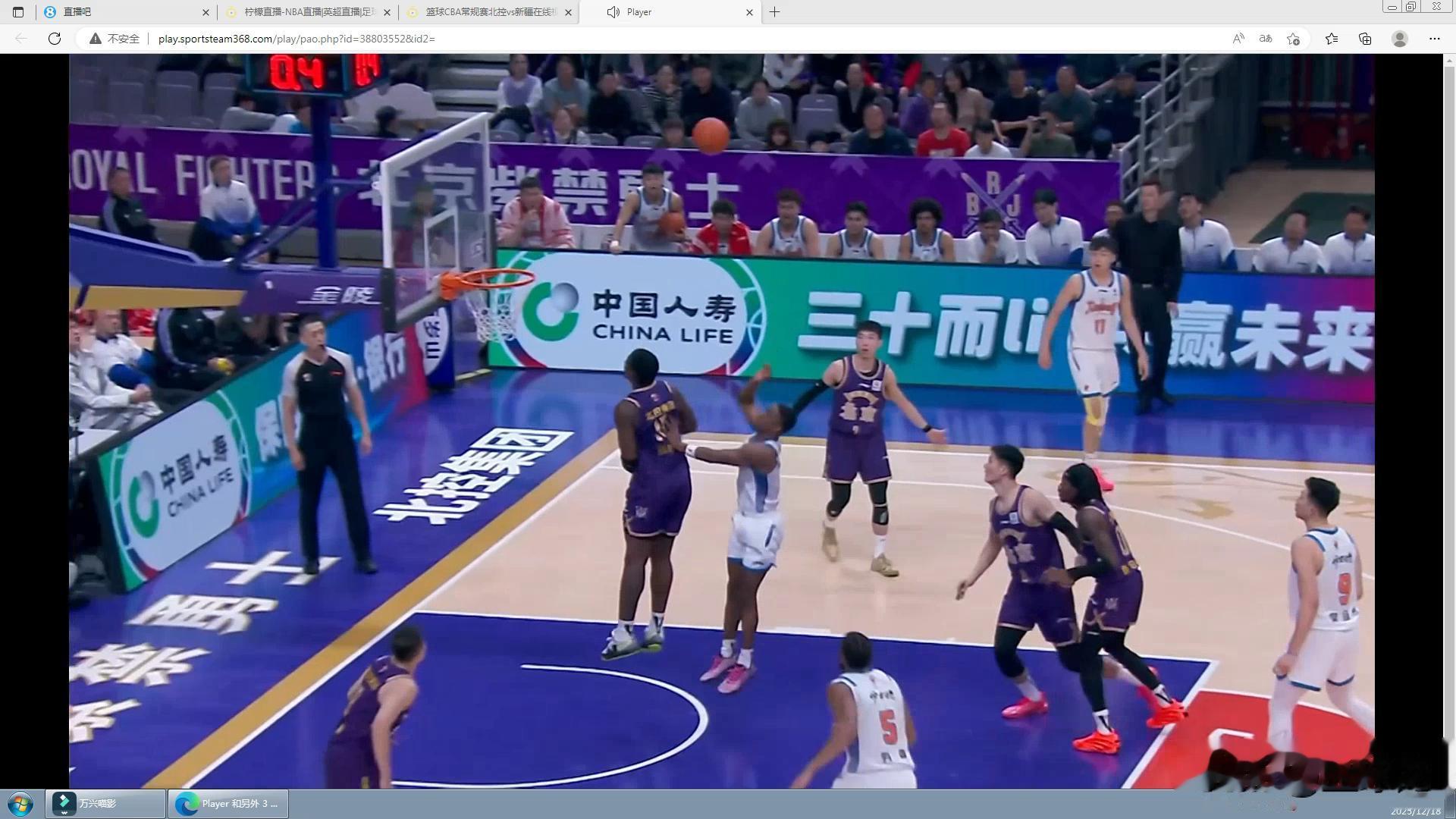
Task: Click the Read Aloud icon
Action: coord(1238,39)
